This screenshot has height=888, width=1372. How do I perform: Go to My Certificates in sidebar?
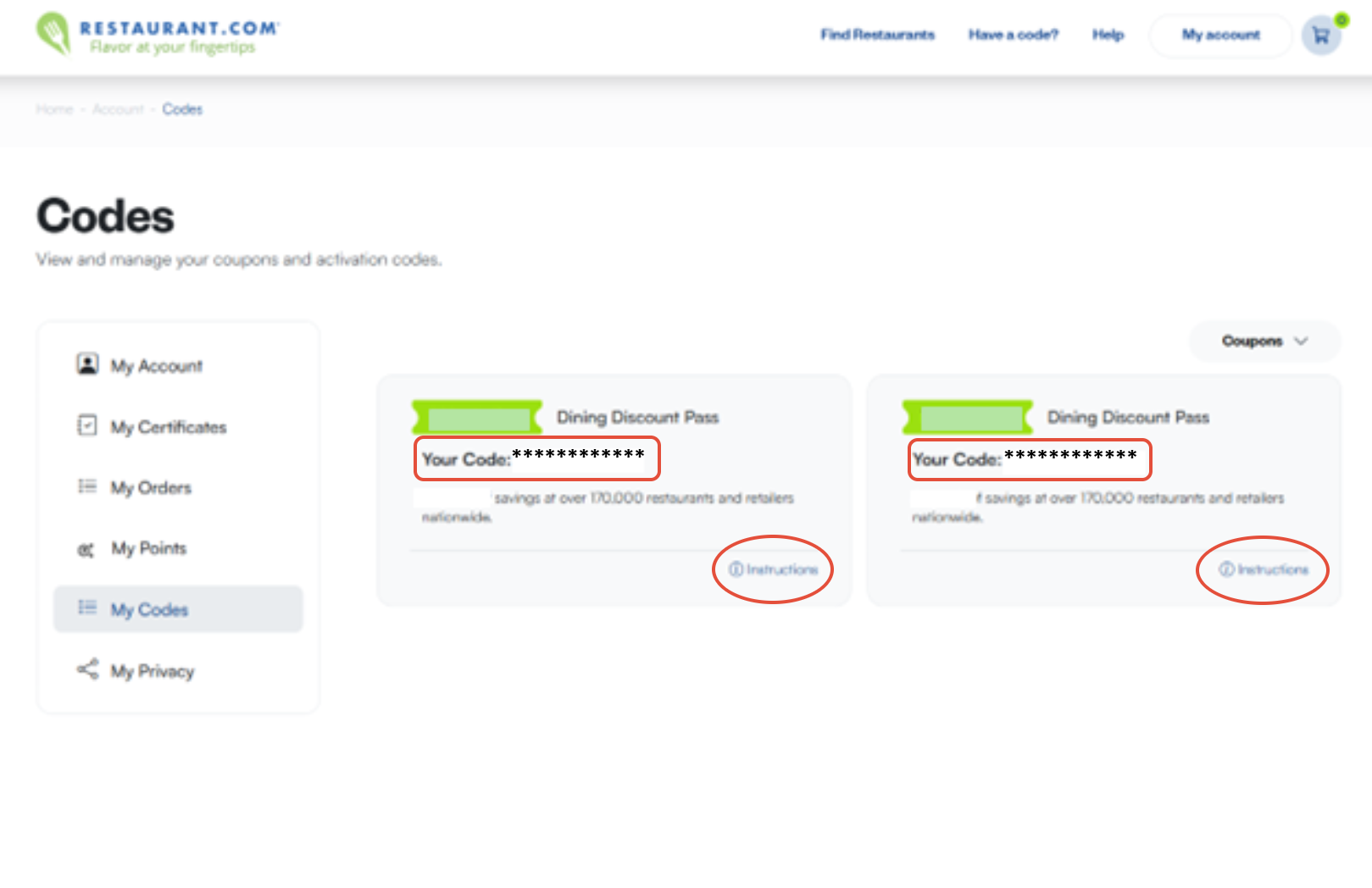coord(169,427)
